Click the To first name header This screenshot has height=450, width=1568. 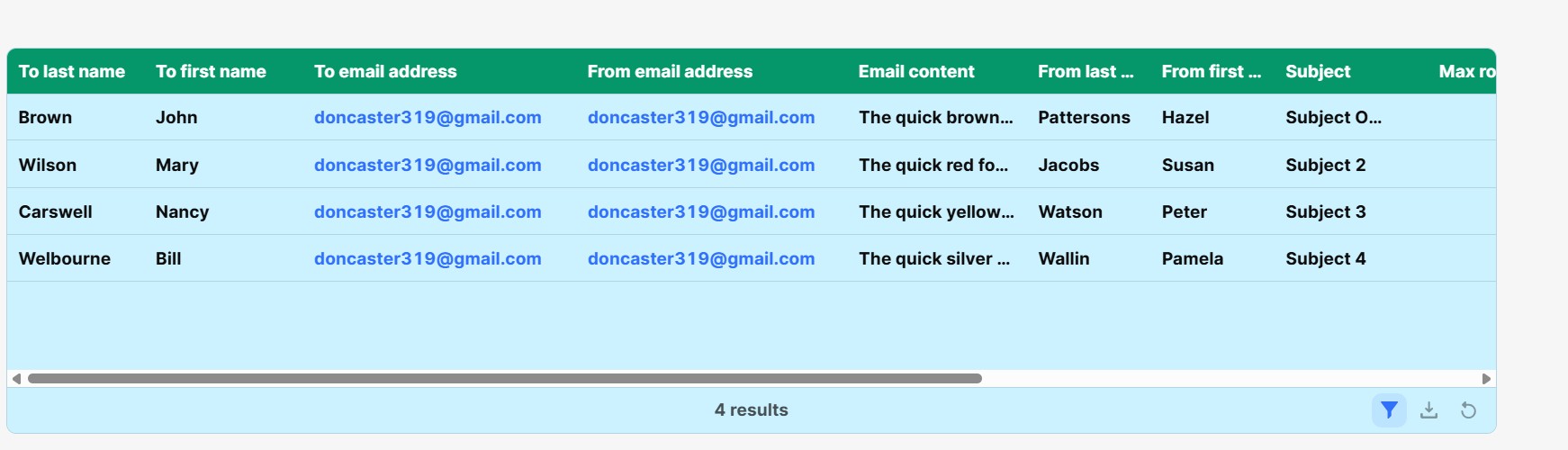click(x=211, y=72)
